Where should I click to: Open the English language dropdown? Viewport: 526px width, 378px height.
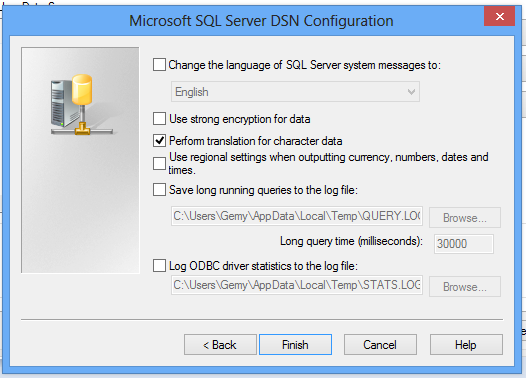tap(295, 92)
